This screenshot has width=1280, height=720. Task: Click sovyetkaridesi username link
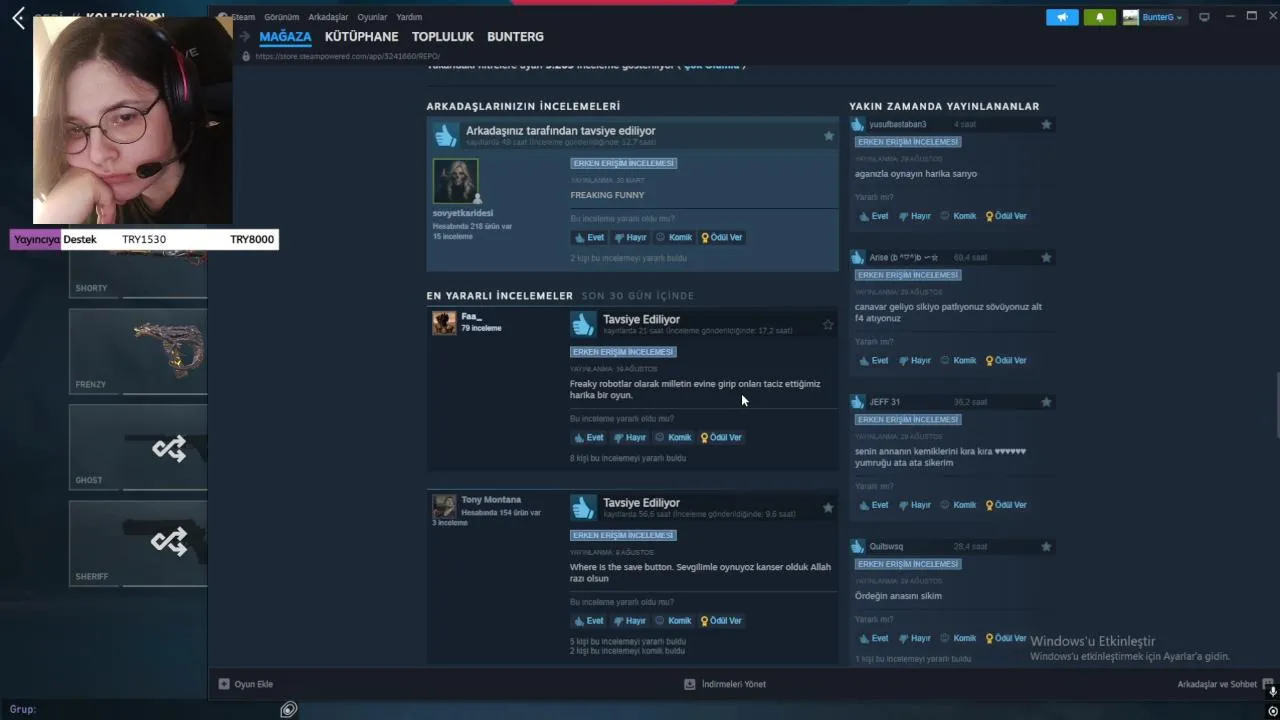click(463, 213)
